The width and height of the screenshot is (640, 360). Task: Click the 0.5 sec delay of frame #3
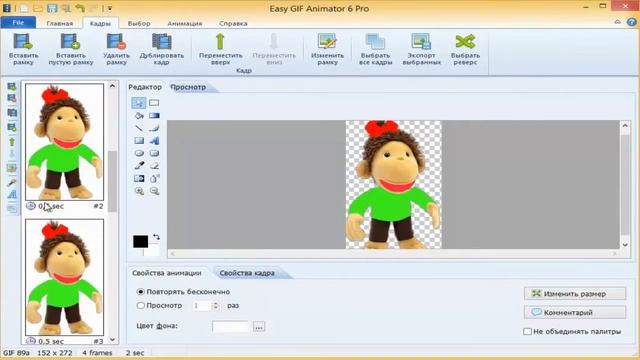pyautogui.click(x=51, y=341)
